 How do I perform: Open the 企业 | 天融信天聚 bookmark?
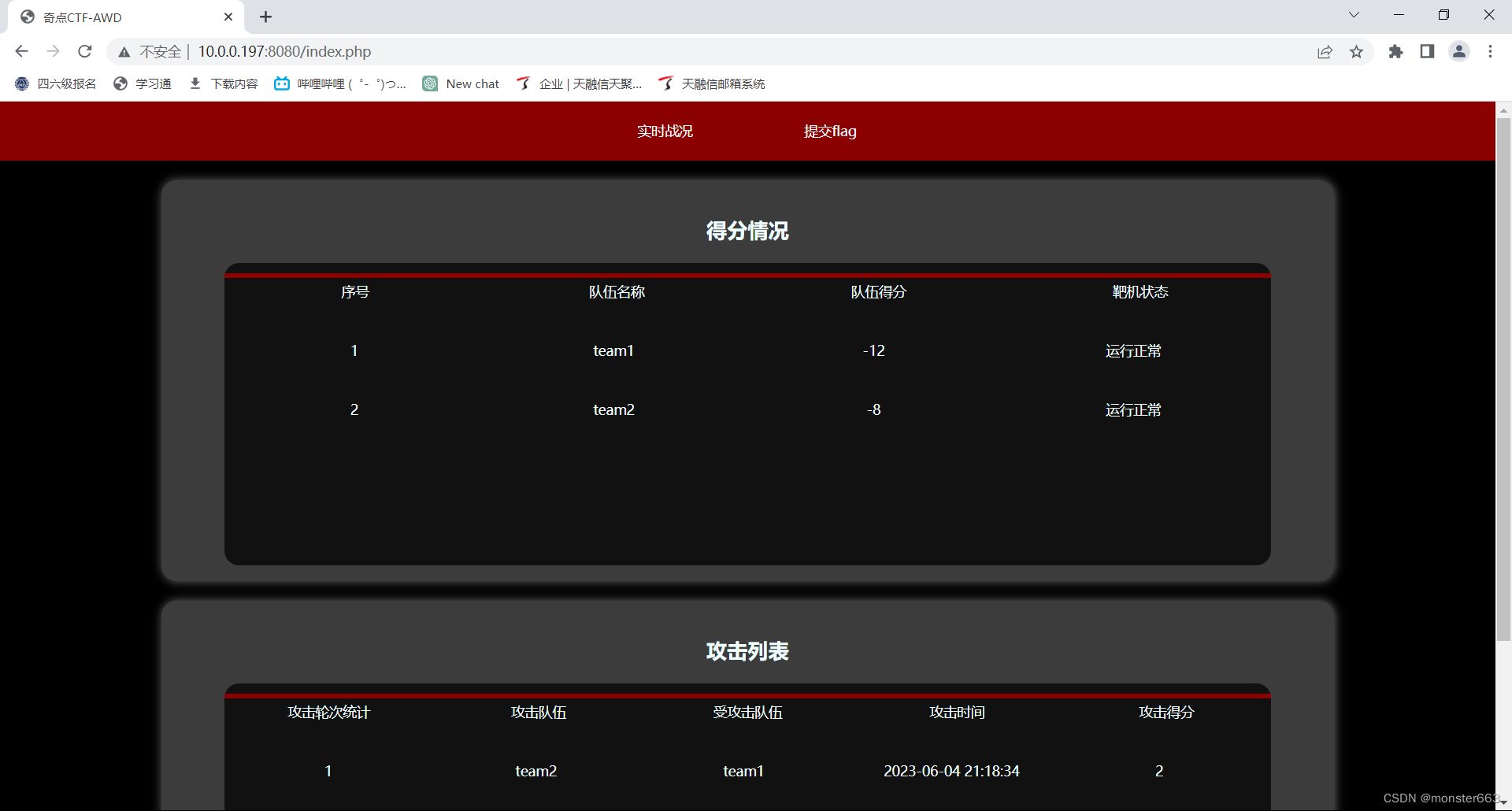(579, 83)
